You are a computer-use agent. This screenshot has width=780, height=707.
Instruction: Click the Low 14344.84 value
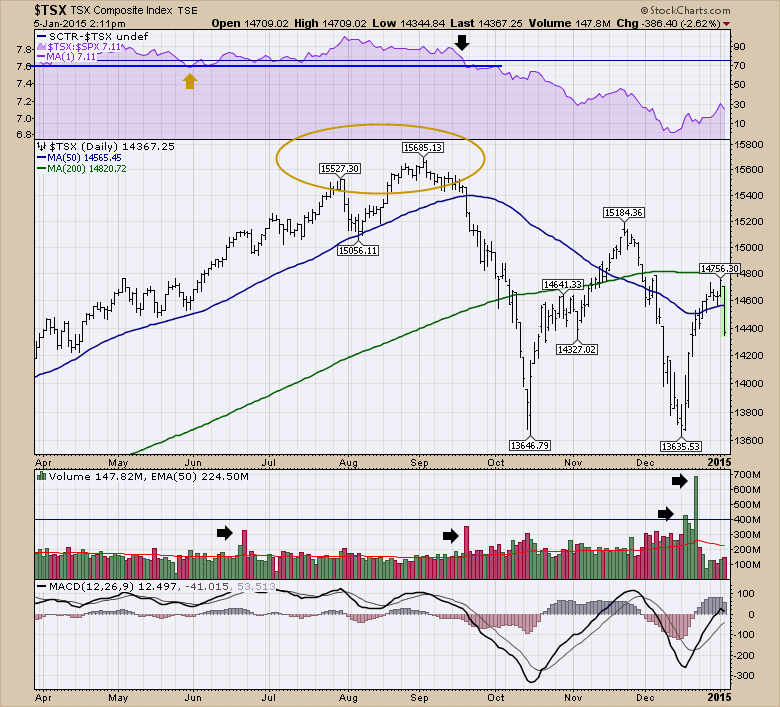tap(408, 23)
